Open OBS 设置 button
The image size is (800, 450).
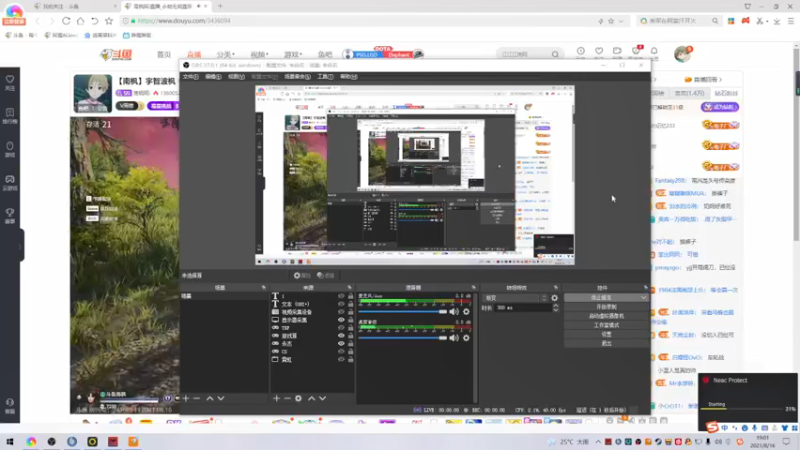pyautogui.click(x=606, y=334)
